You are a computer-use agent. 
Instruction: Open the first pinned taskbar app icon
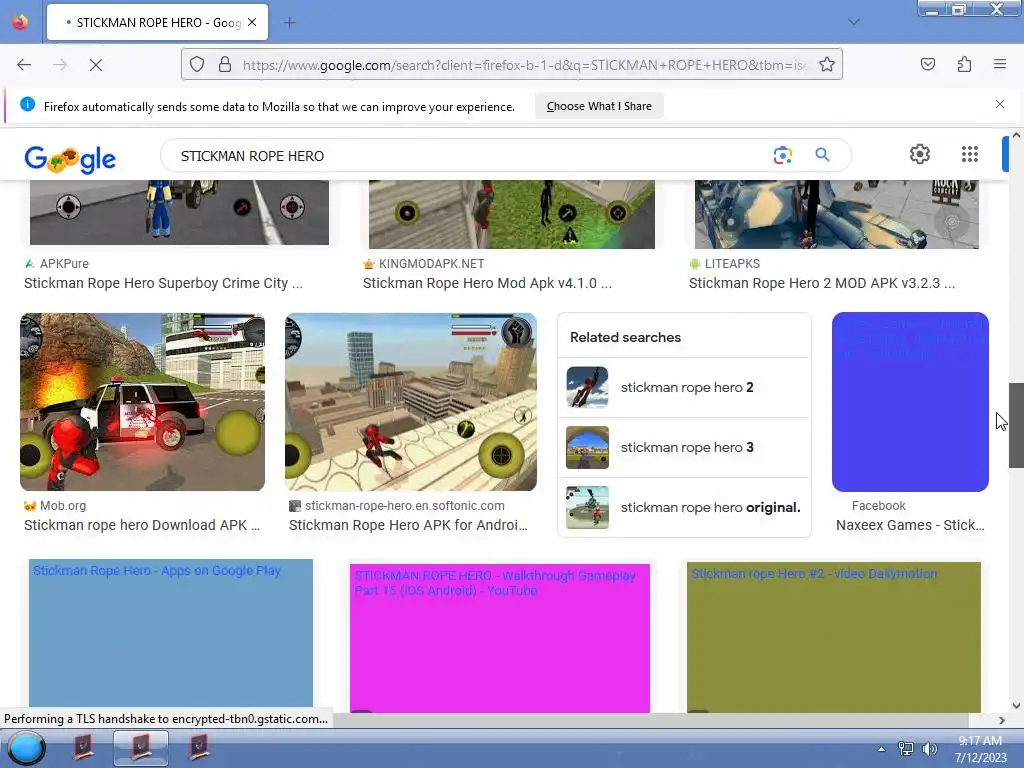(83, 747)
